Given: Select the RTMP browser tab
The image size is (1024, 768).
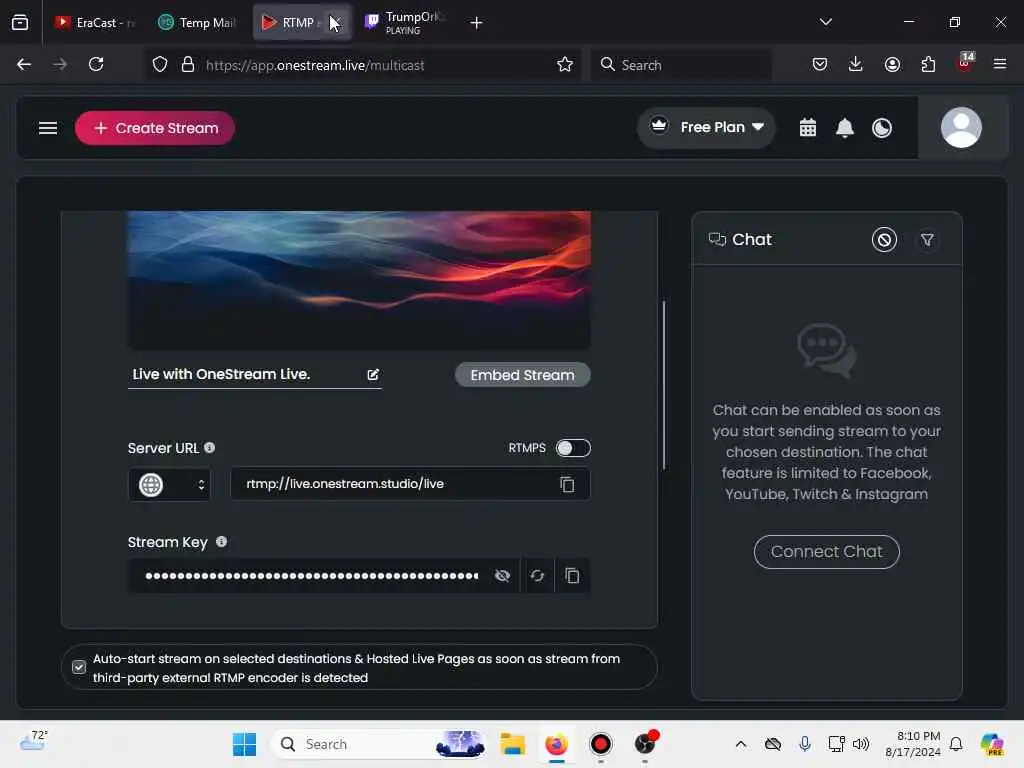Looking at the screenshot, I should 290,22.
